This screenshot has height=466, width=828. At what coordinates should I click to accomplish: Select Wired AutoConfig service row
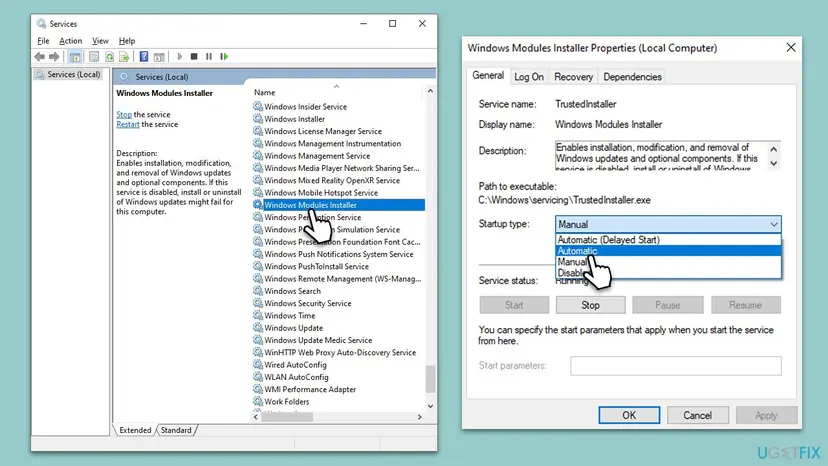[x=338, y=365]
